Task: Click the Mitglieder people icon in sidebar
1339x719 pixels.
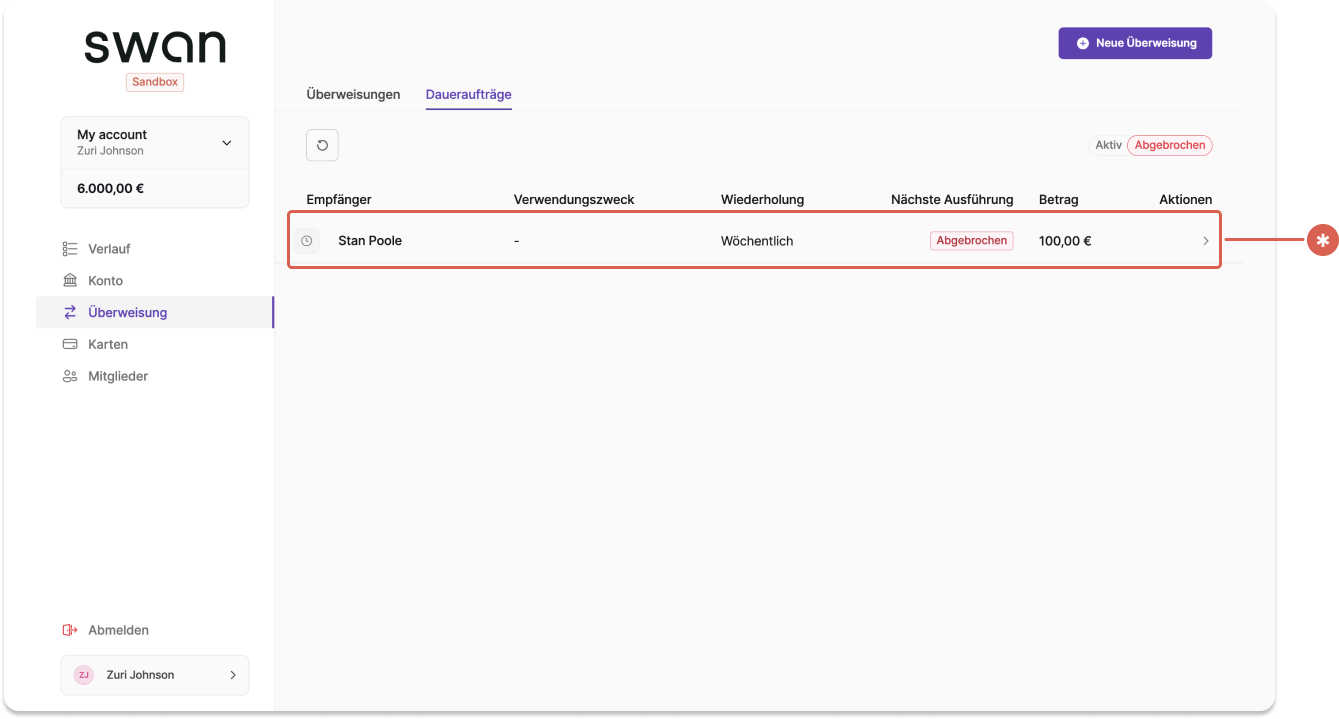Action: tap(70, 376)
